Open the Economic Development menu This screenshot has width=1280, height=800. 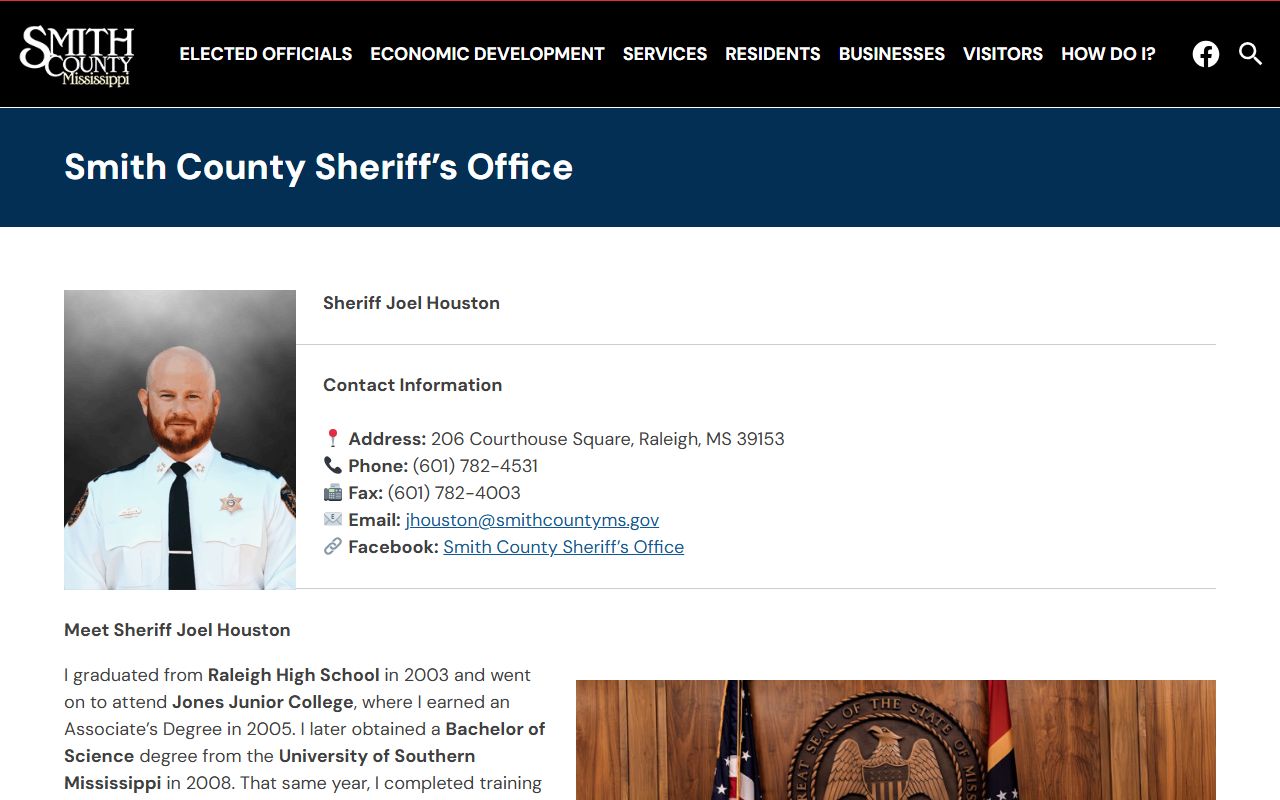tap(488, 54)
